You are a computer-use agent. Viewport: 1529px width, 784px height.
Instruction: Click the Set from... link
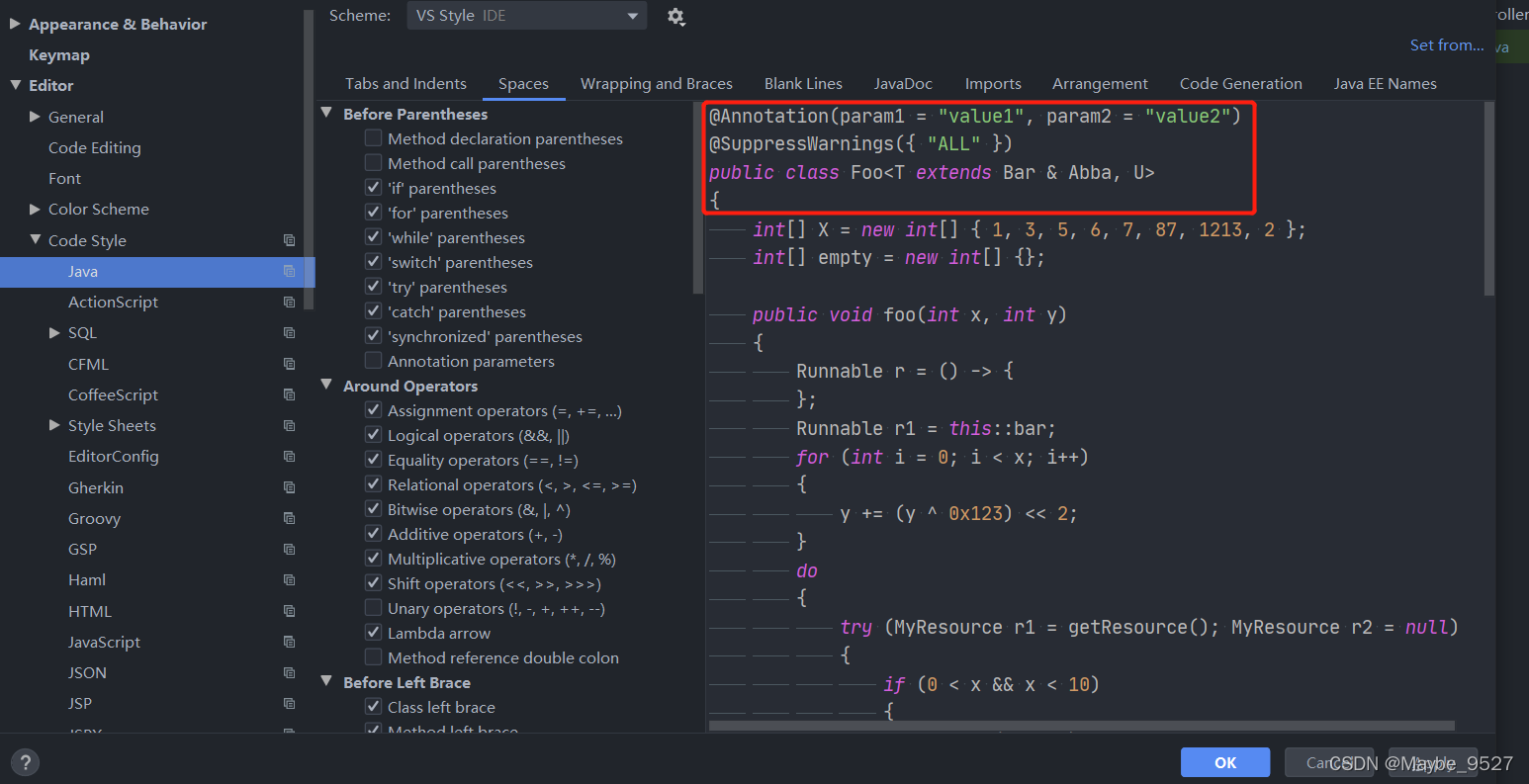coord(1447,44)
